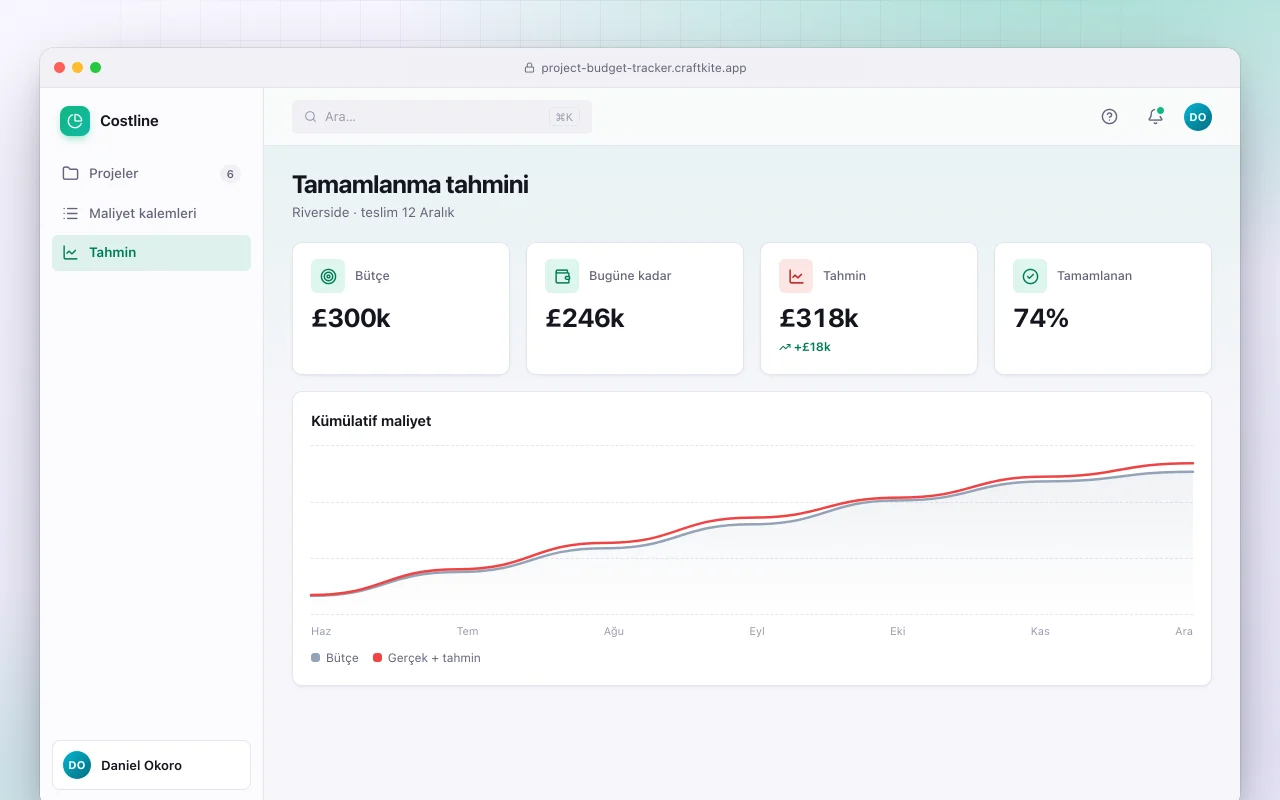1280x800 pixels.
Task: Click the target icon on Bütçe card
Action: (x=328, y=276)
